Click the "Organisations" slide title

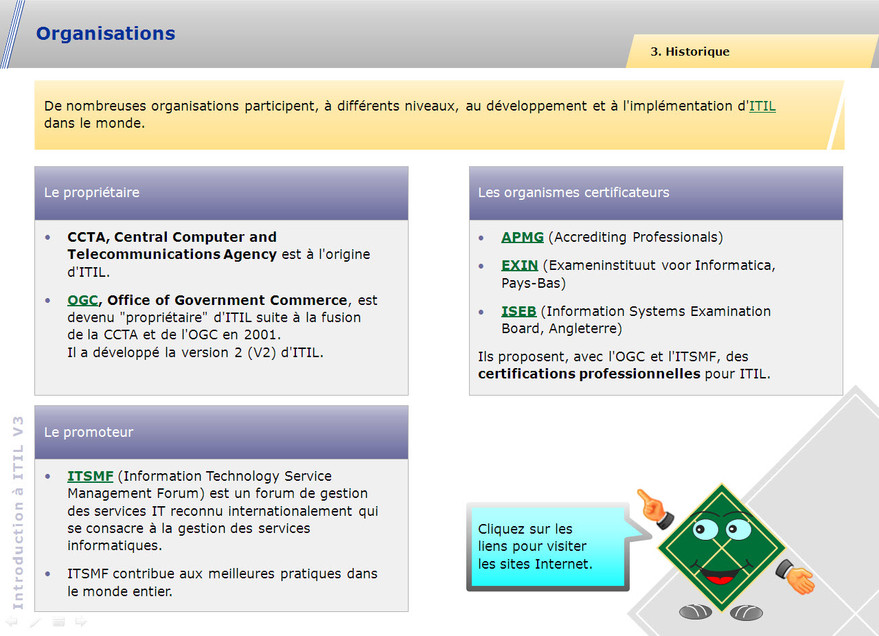pyautogui.click(x=105, y=33)
